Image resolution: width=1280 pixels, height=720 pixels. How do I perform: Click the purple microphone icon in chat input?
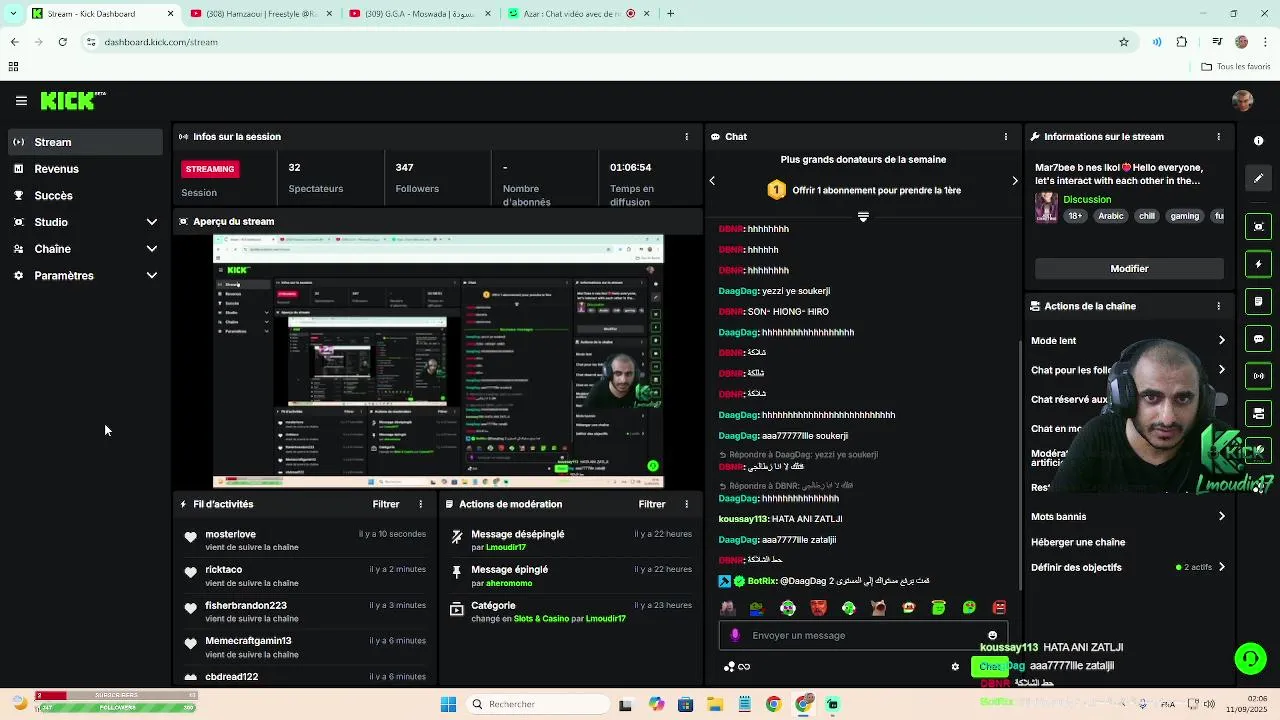point(735,636)
